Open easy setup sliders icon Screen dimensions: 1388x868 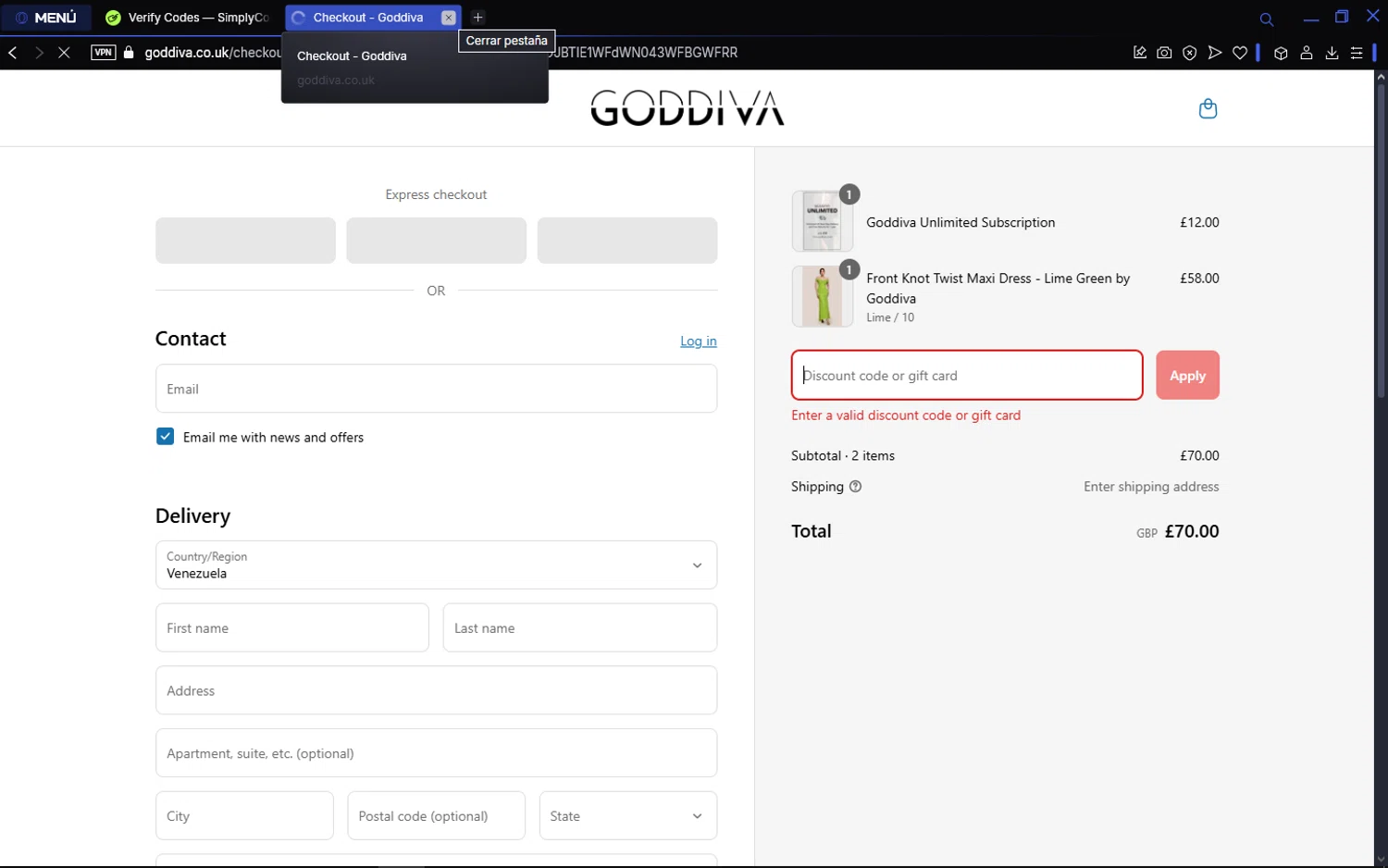[1357, 53]
